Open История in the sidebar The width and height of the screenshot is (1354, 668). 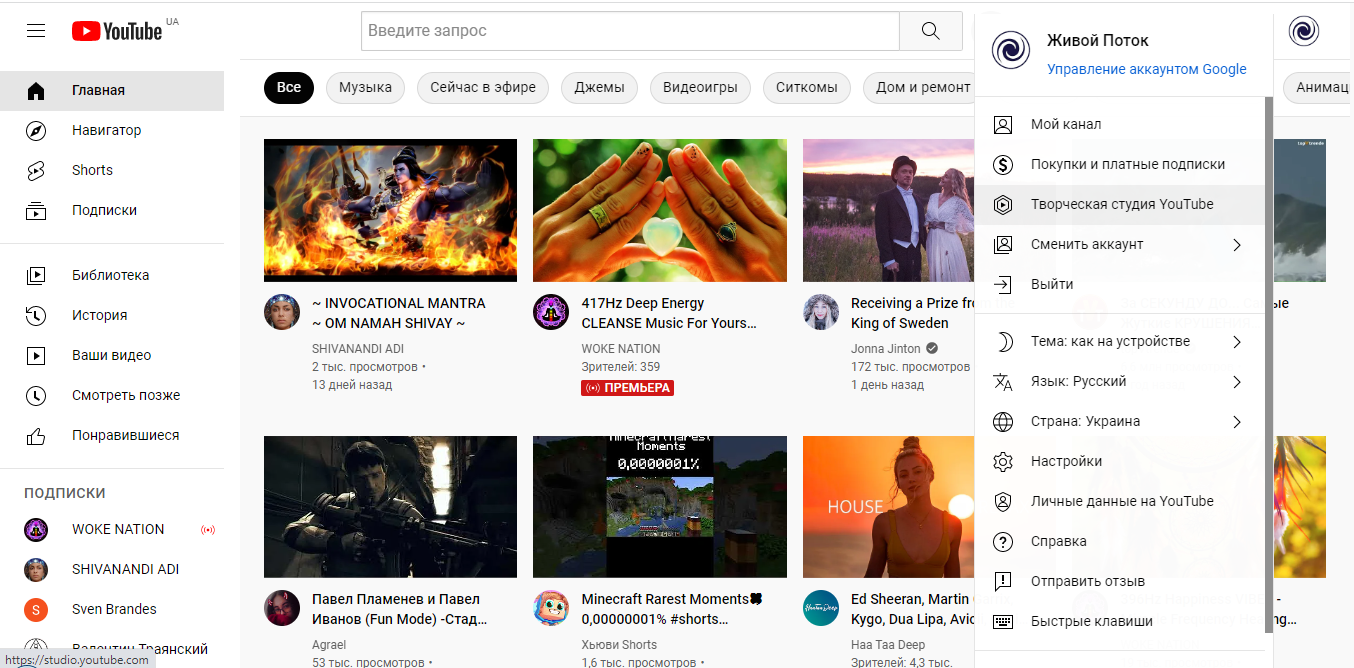coord(99,315)
